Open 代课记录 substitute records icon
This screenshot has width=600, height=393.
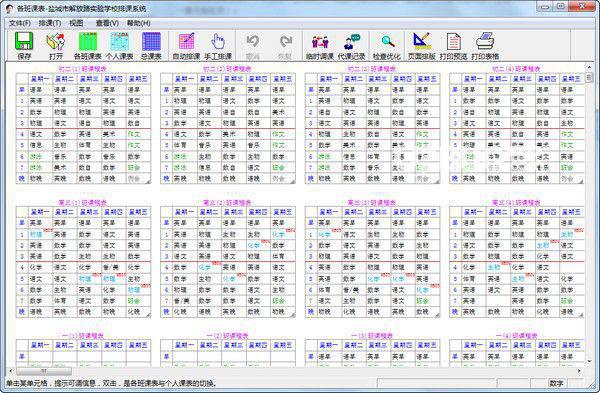tap(352, 41)
